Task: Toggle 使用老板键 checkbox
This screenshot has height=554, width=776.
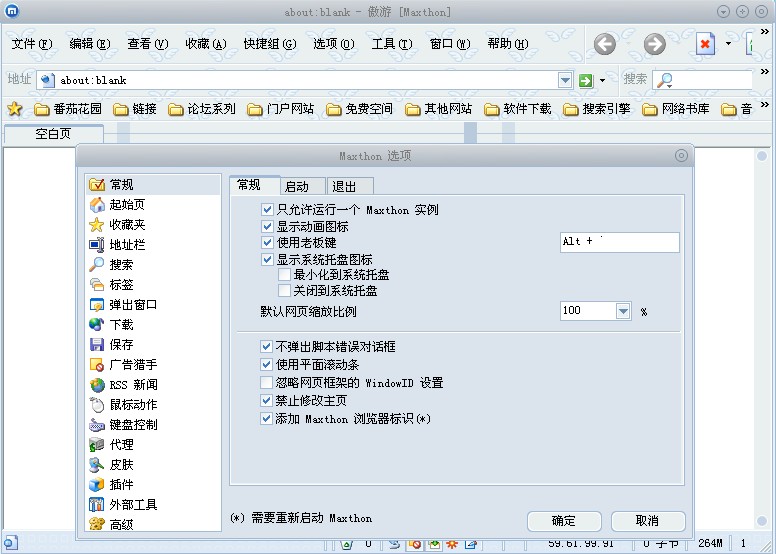Action: point(267,243)
